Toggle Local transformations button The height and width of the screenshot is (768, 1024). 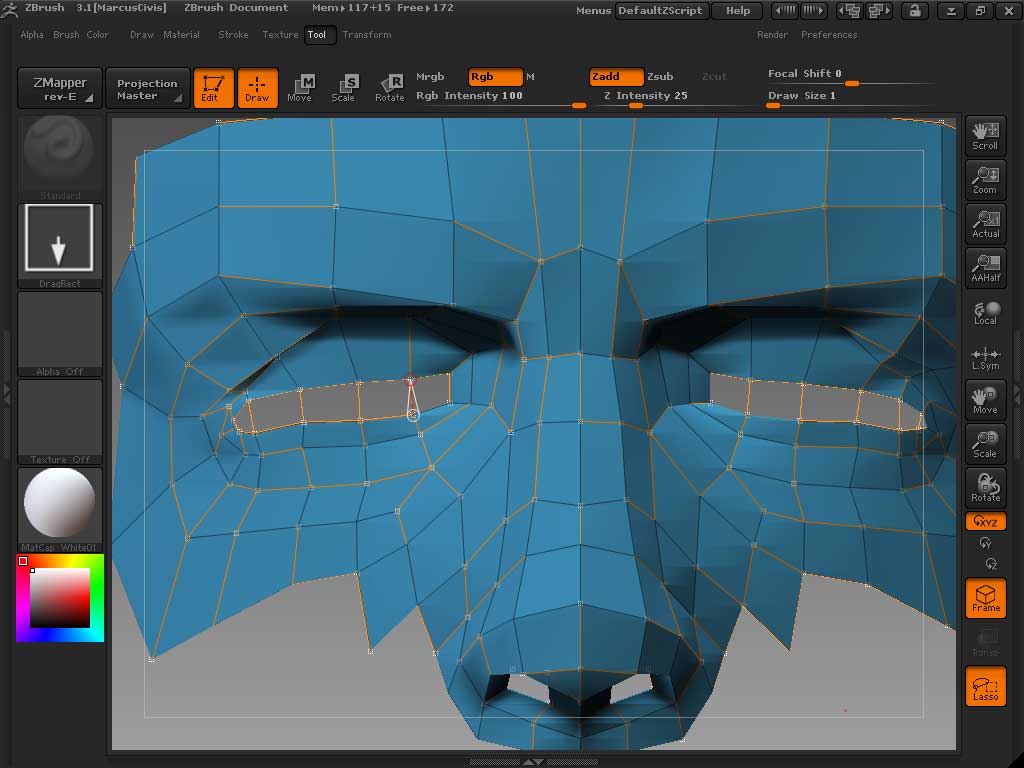985,312
